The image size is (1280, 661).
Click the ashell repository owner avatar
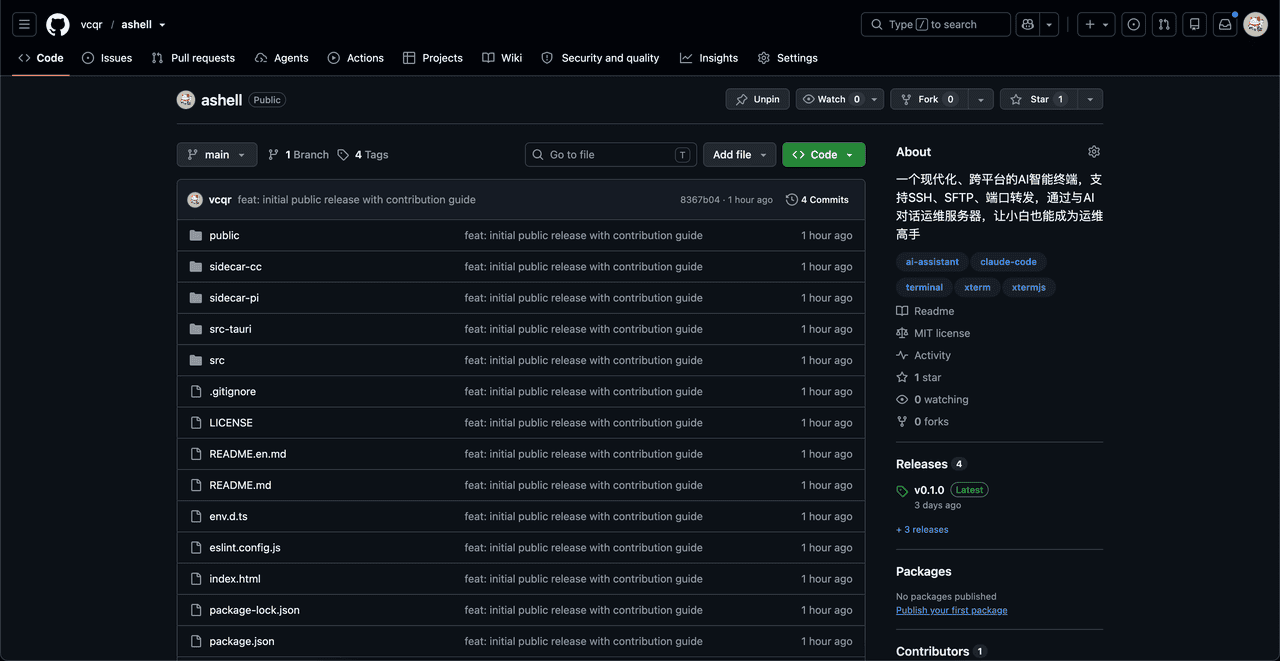tap(186, 100)
